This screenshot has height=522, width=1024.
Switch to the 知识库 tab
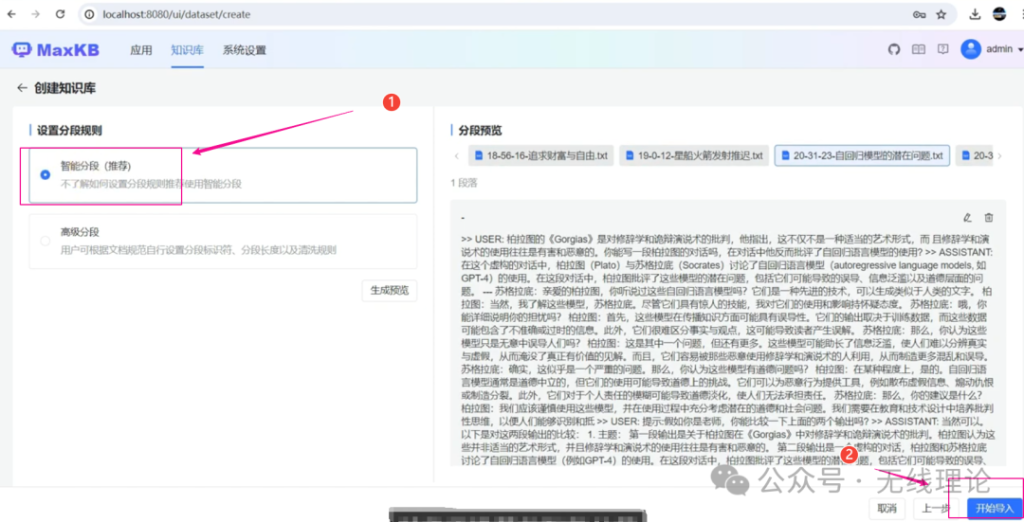(187, 50)
